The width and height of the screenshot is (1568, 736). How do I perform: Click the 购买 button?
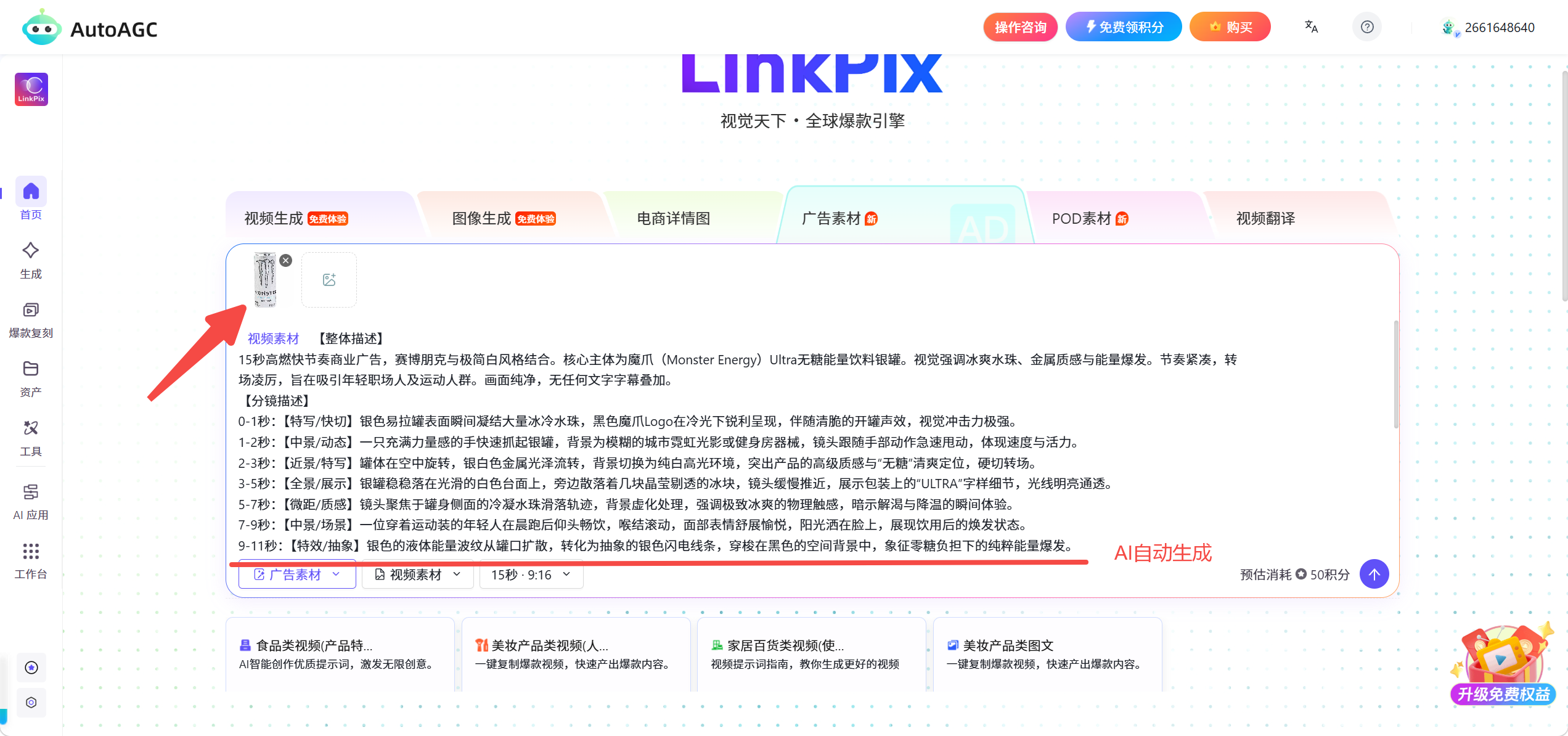1230,27
